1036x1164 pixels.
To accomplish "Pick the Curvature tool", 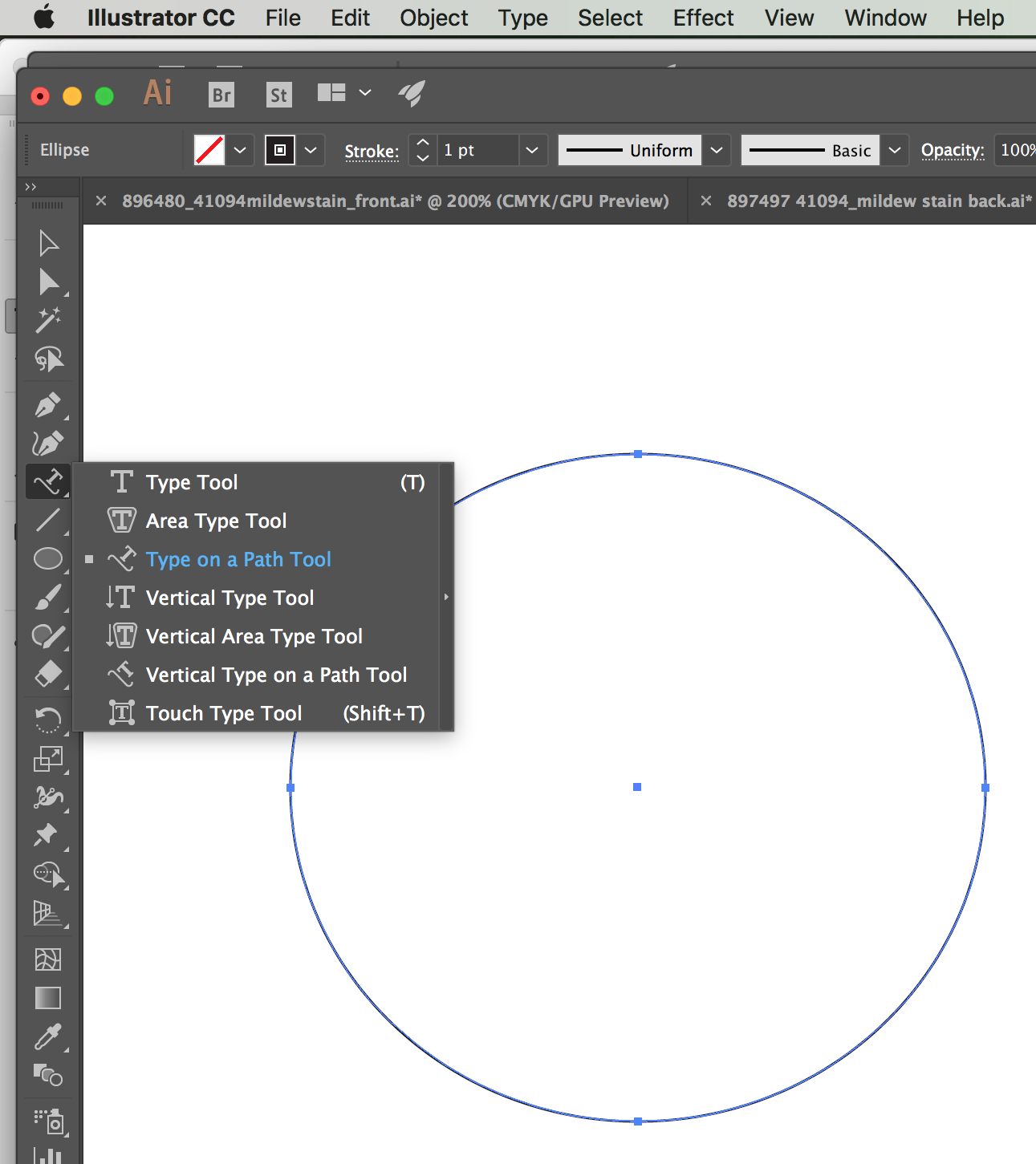I will 48,444.
